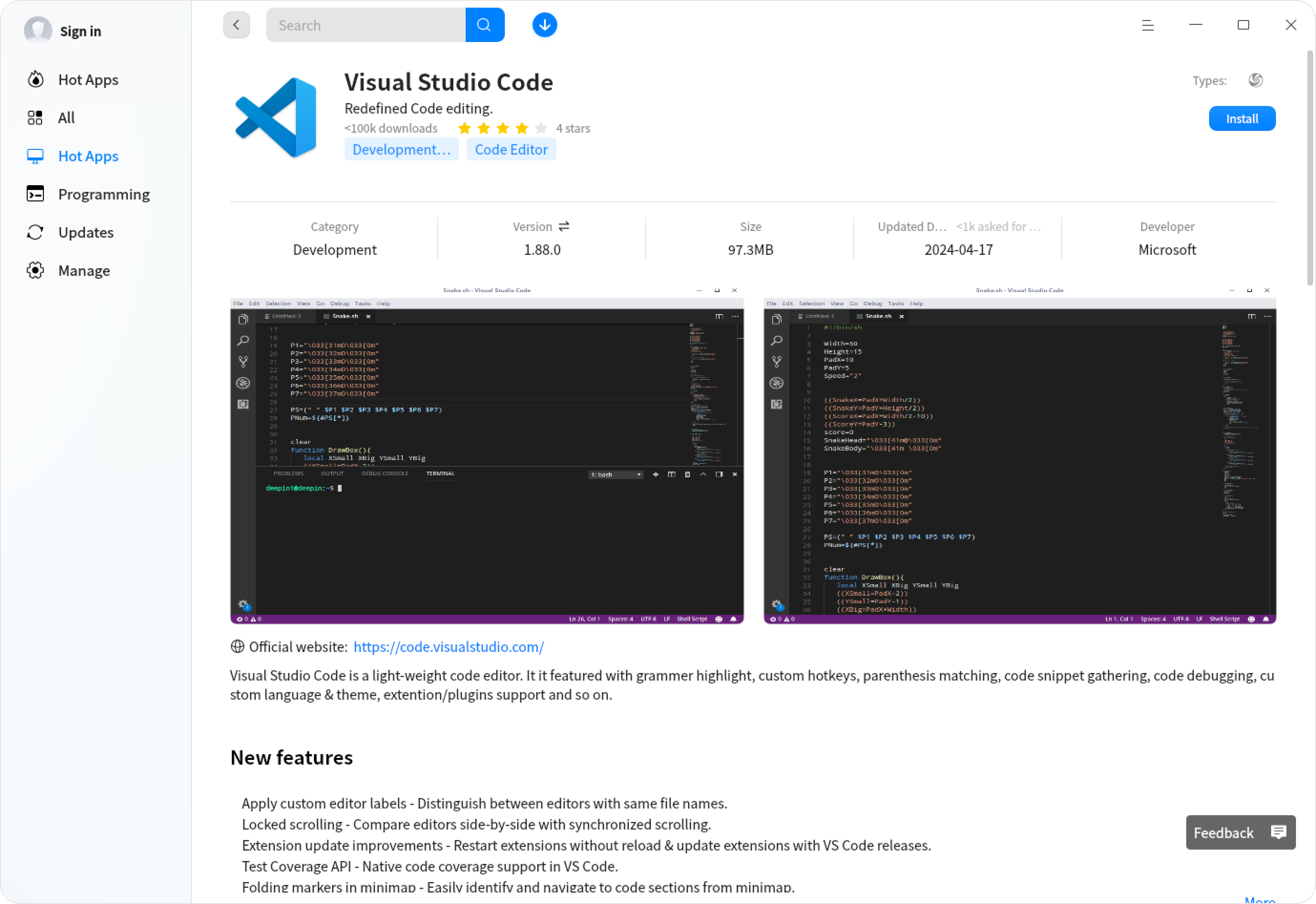Open the downloads manager icon

[x=544, y=25]
